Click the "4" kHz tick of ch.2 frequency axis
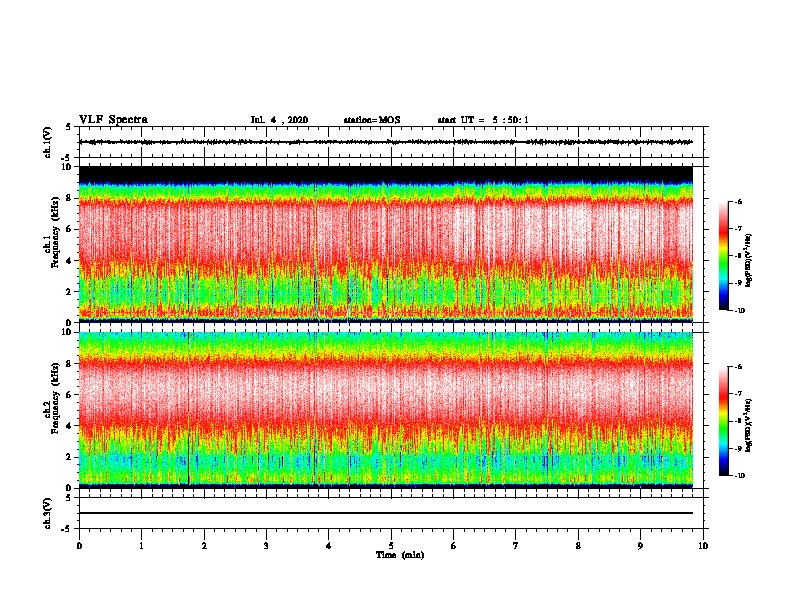The width and height of the screenshot is (792, 612). (70, 426)
